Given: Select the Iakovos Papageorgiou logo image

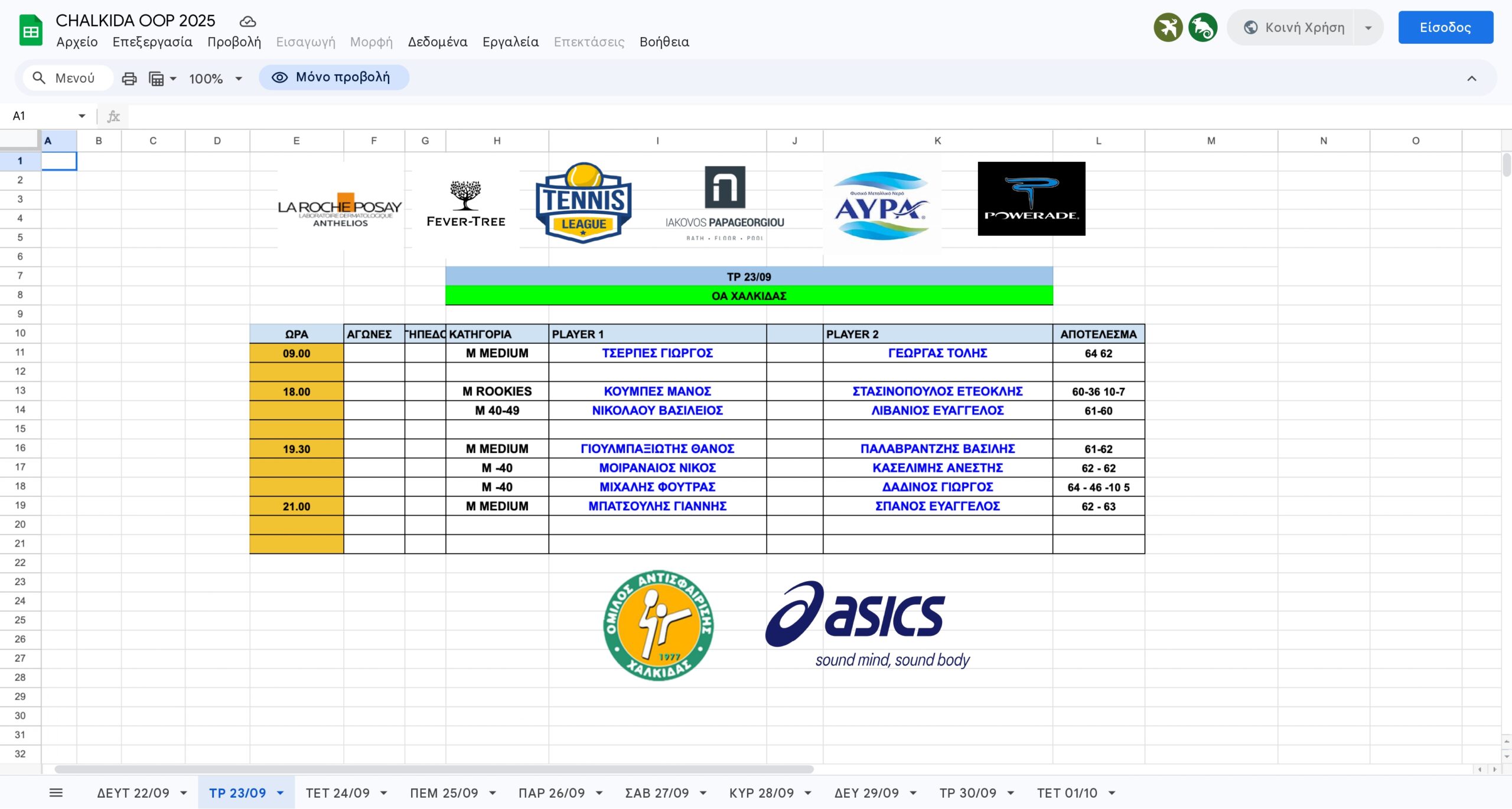Looking at the screenshot, I should coord(725,203).
